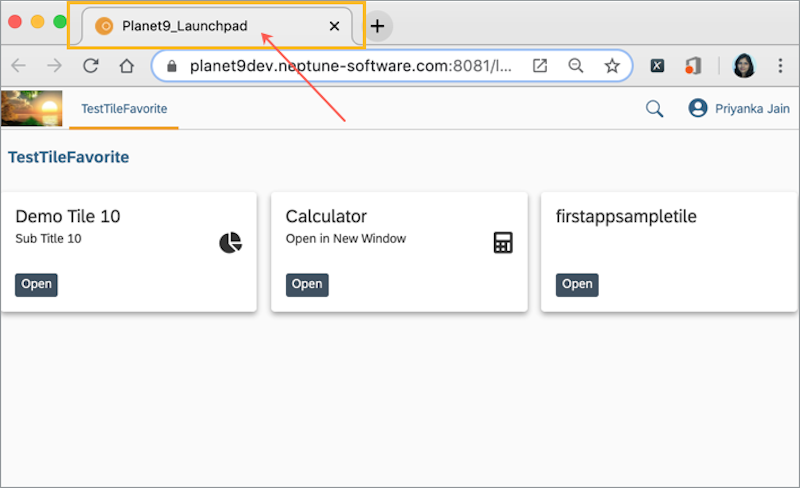This screenshot has height=488, width=800.
Task: Click the zoom magnifier icon in address bar
Action: [x=576, y=66]
